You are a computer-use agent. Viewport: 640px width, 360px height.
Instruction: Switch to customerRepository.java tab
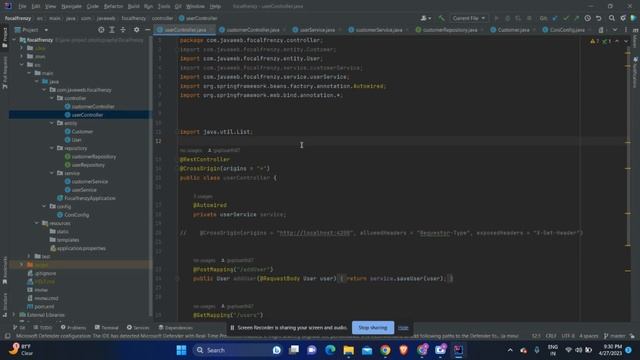point(450,30)
